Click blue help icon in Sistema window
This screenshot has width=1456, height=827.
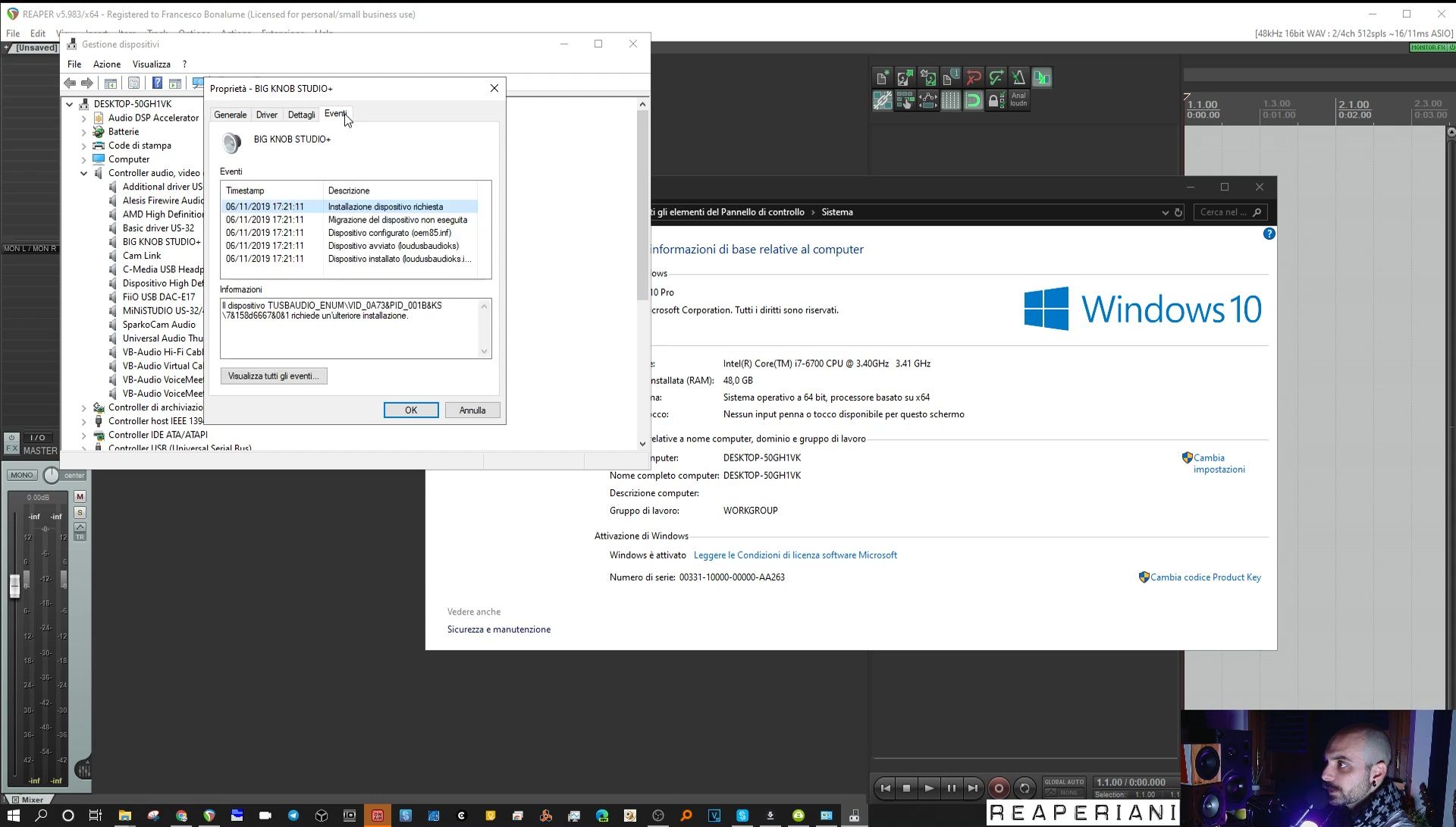point(1269,234)
